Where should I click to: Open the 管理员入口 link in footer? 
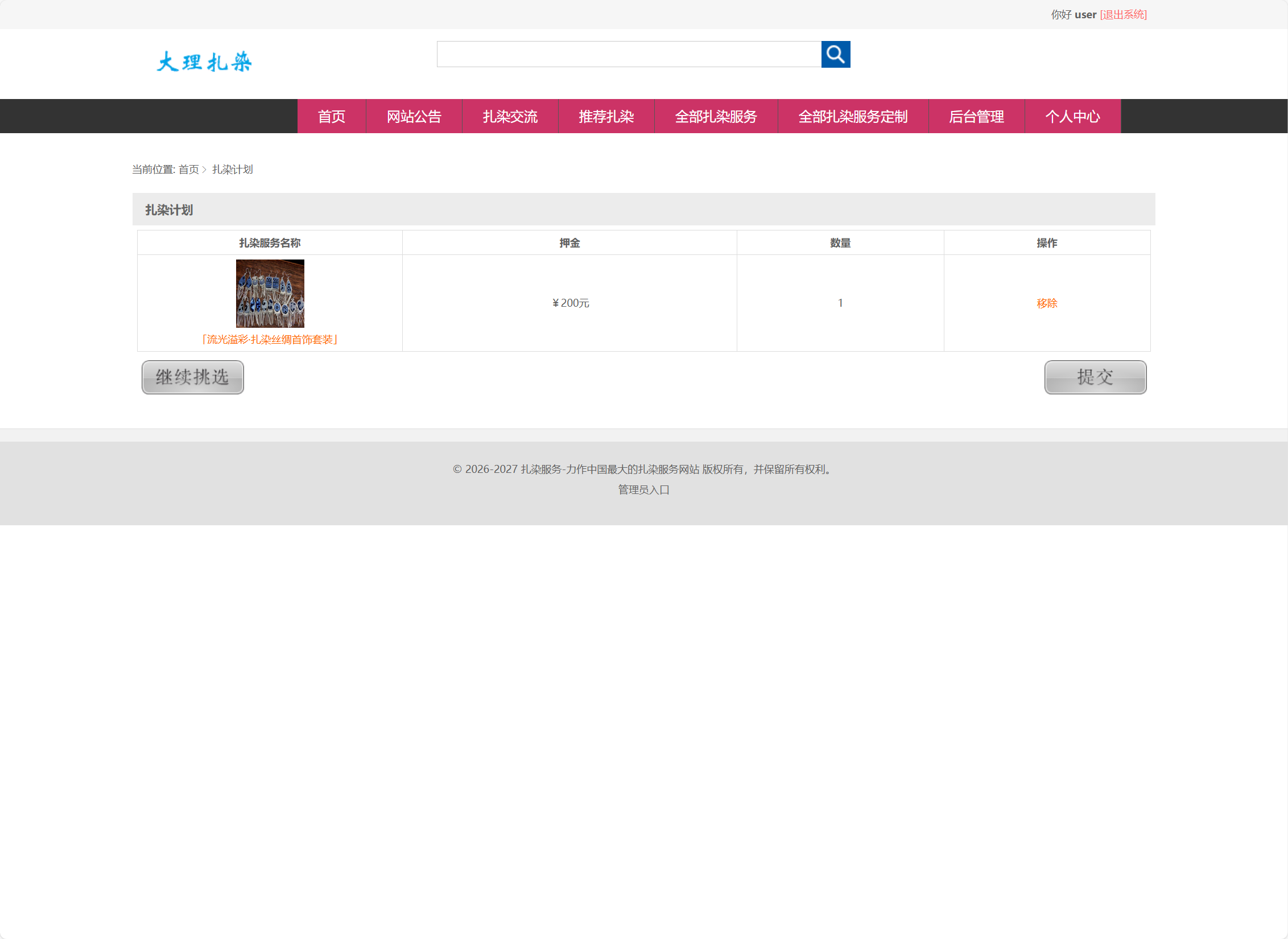(x=643, y=490)
